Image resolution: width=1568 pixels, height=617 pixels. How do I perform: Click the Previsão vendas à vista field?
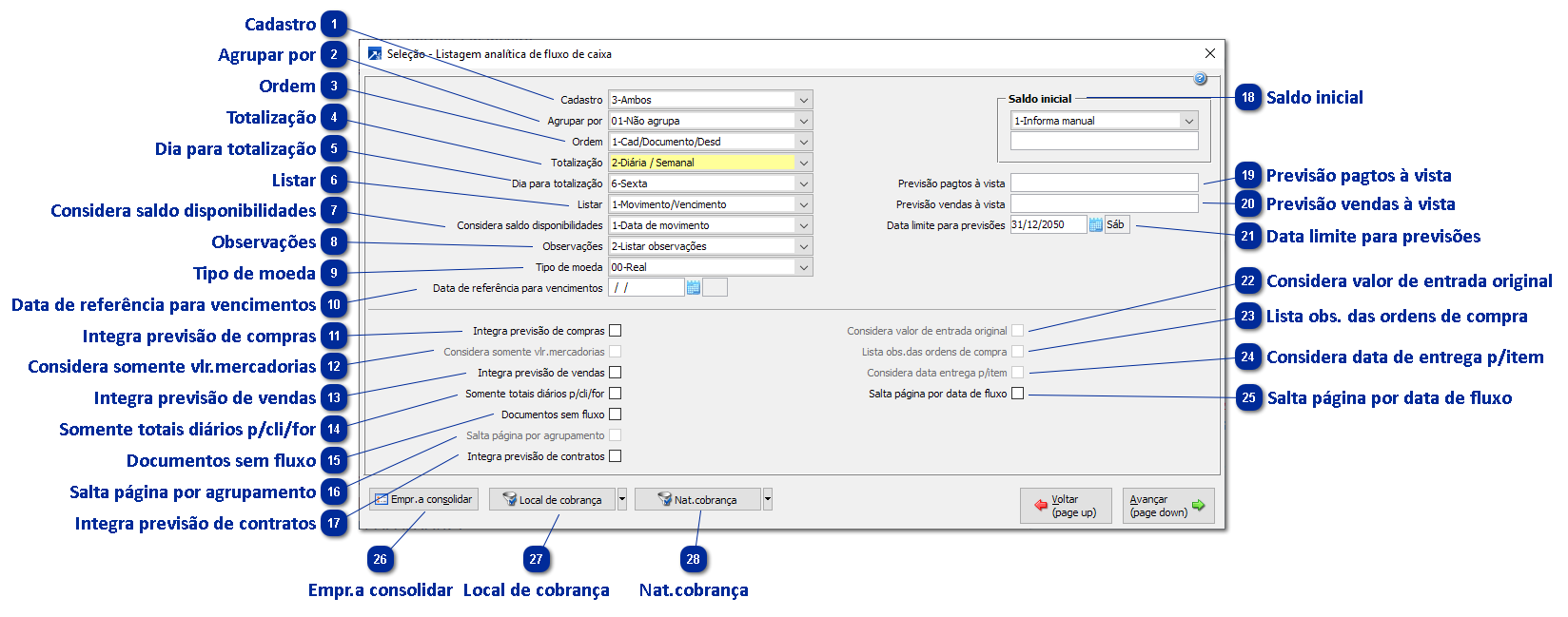[1104, 203]
